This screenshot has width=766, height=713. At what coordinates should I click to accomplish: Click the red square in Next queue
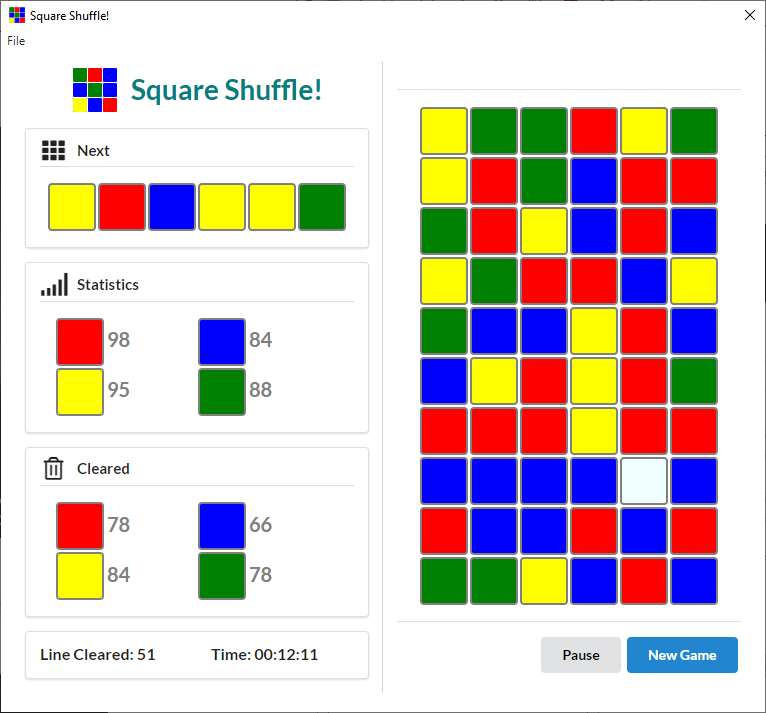coord(122,207)
